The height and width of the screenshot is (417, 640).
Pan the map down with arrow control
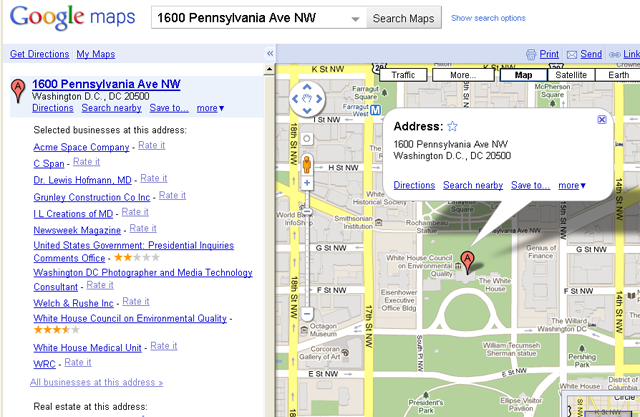(x=307, y=111)
